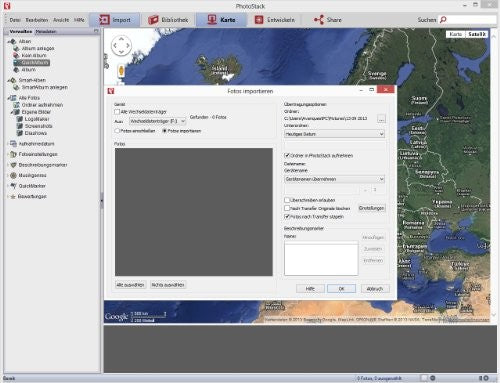
Task: Click Album anlegen in sidebar
Action: point(38,48)
